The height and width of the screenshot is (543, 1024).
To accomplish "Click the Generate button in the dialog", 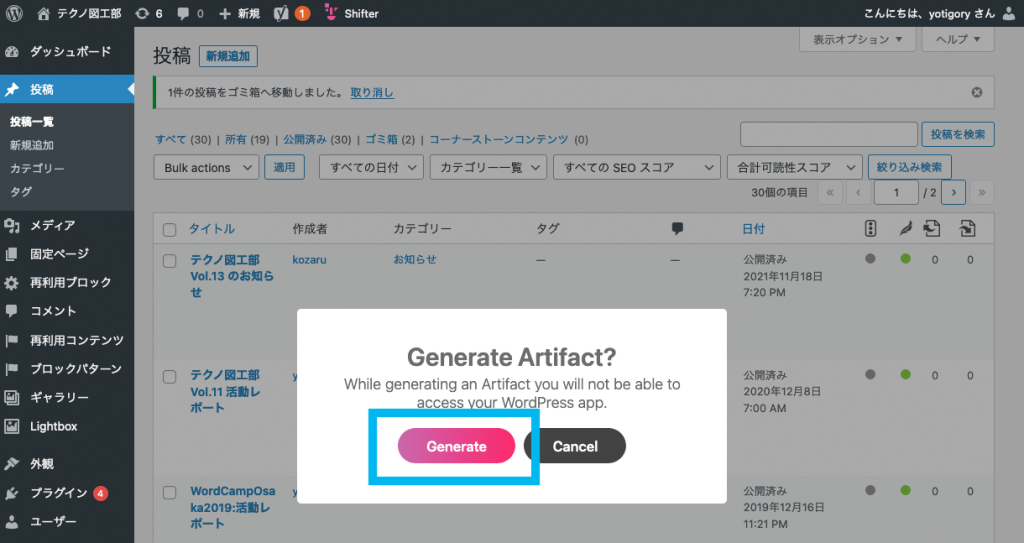I will [456, 446].
